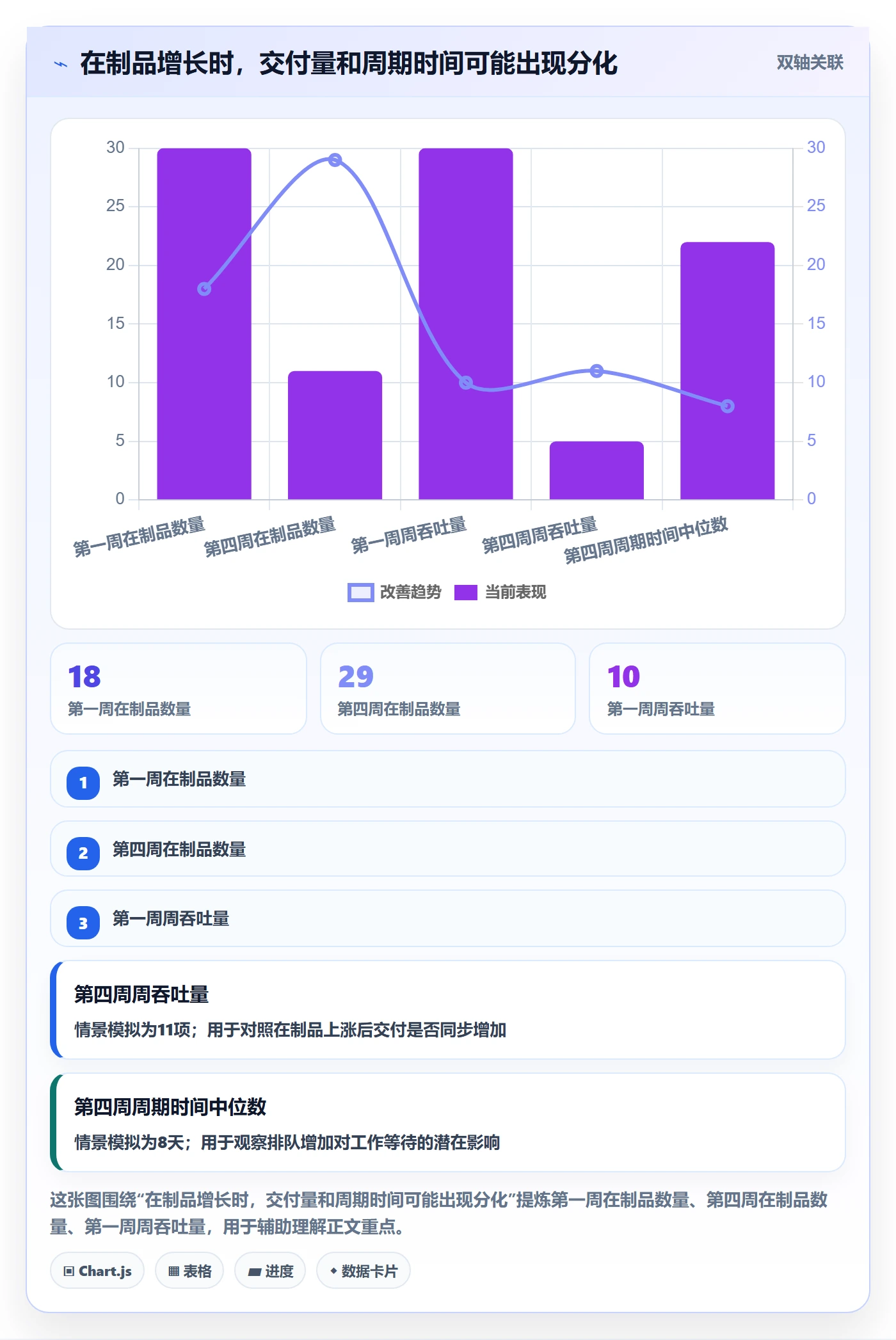Choose the 进度 tag chip
The width and height of the screenshot is (896, 1340).
pos(270,1271)
